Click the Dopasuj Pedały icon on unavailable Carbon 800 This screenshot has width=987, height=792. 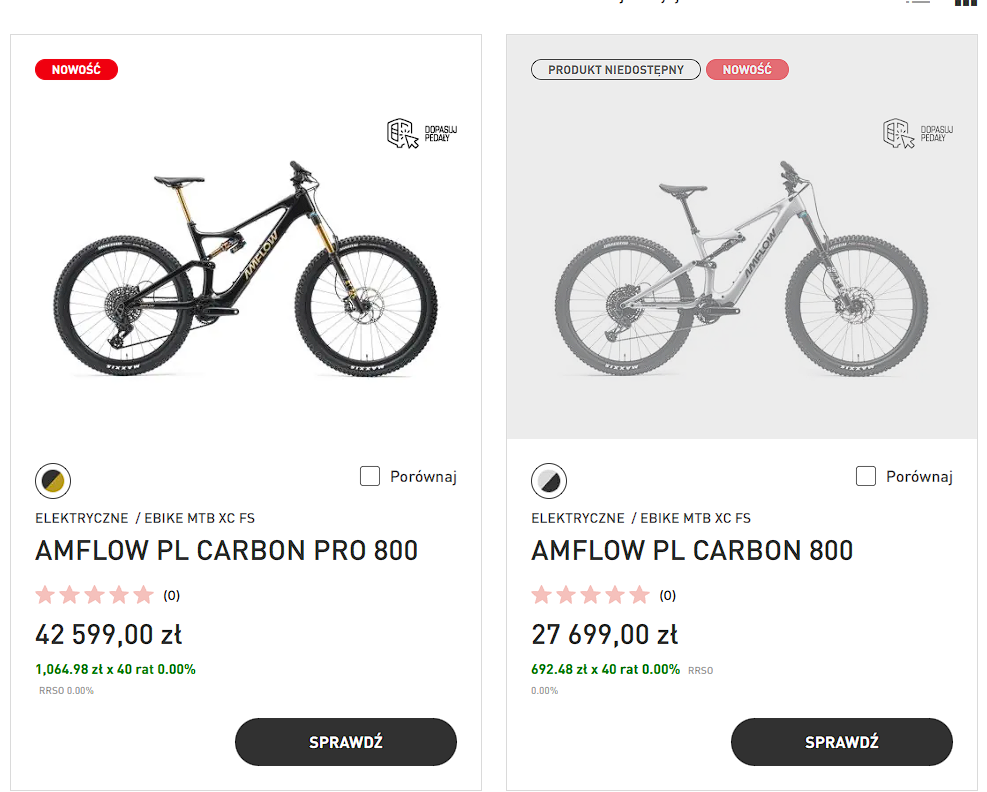point(917,134)
